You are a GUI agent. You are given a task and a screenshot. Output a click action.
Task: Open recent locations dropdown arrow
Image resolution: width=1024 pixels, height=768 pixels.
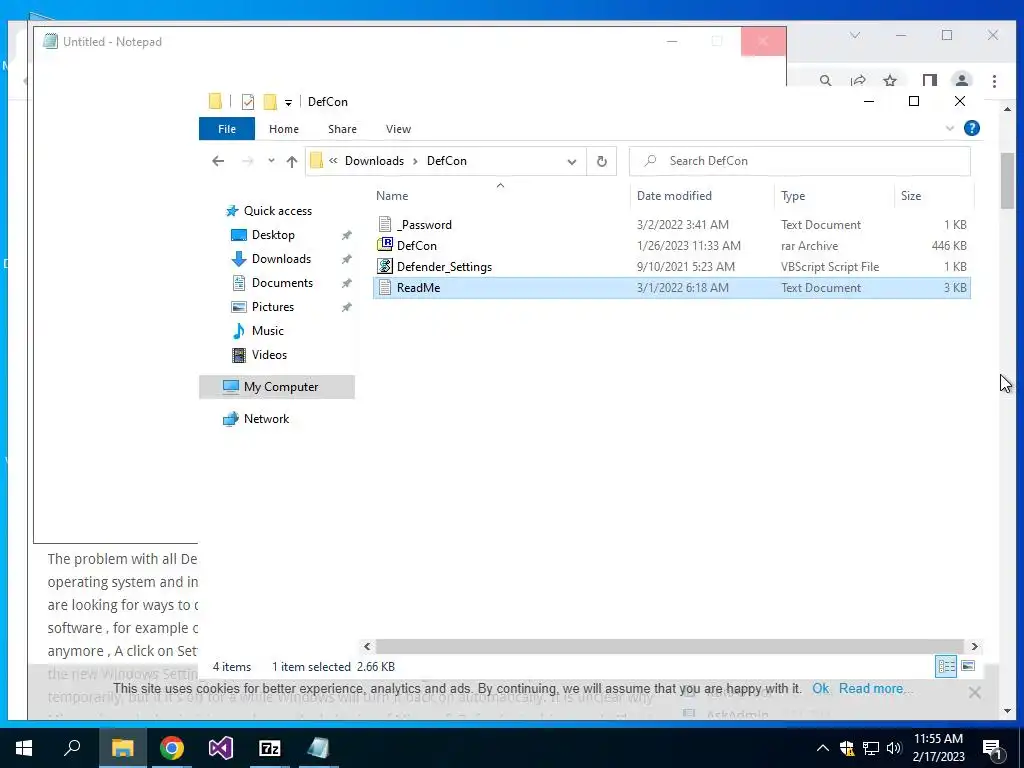tap(271, 161)
